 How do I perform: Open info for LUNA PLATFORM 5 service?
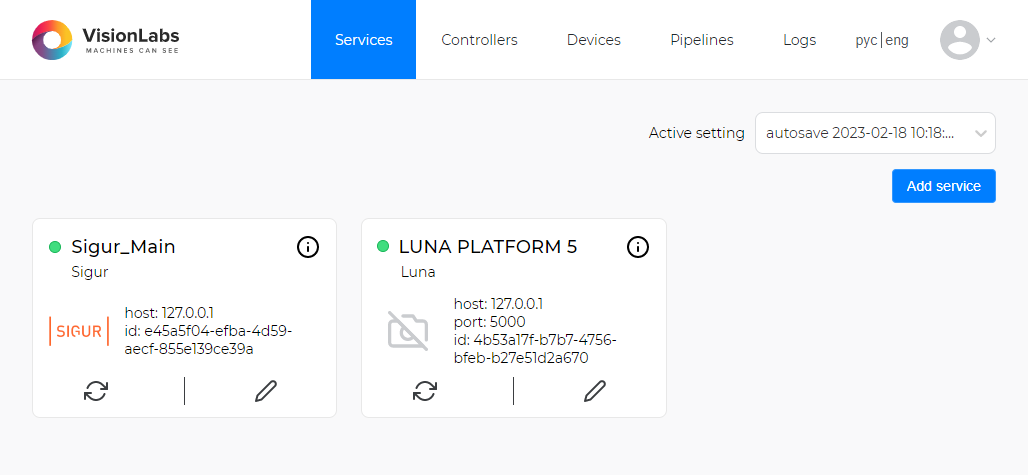coord(637,247)
